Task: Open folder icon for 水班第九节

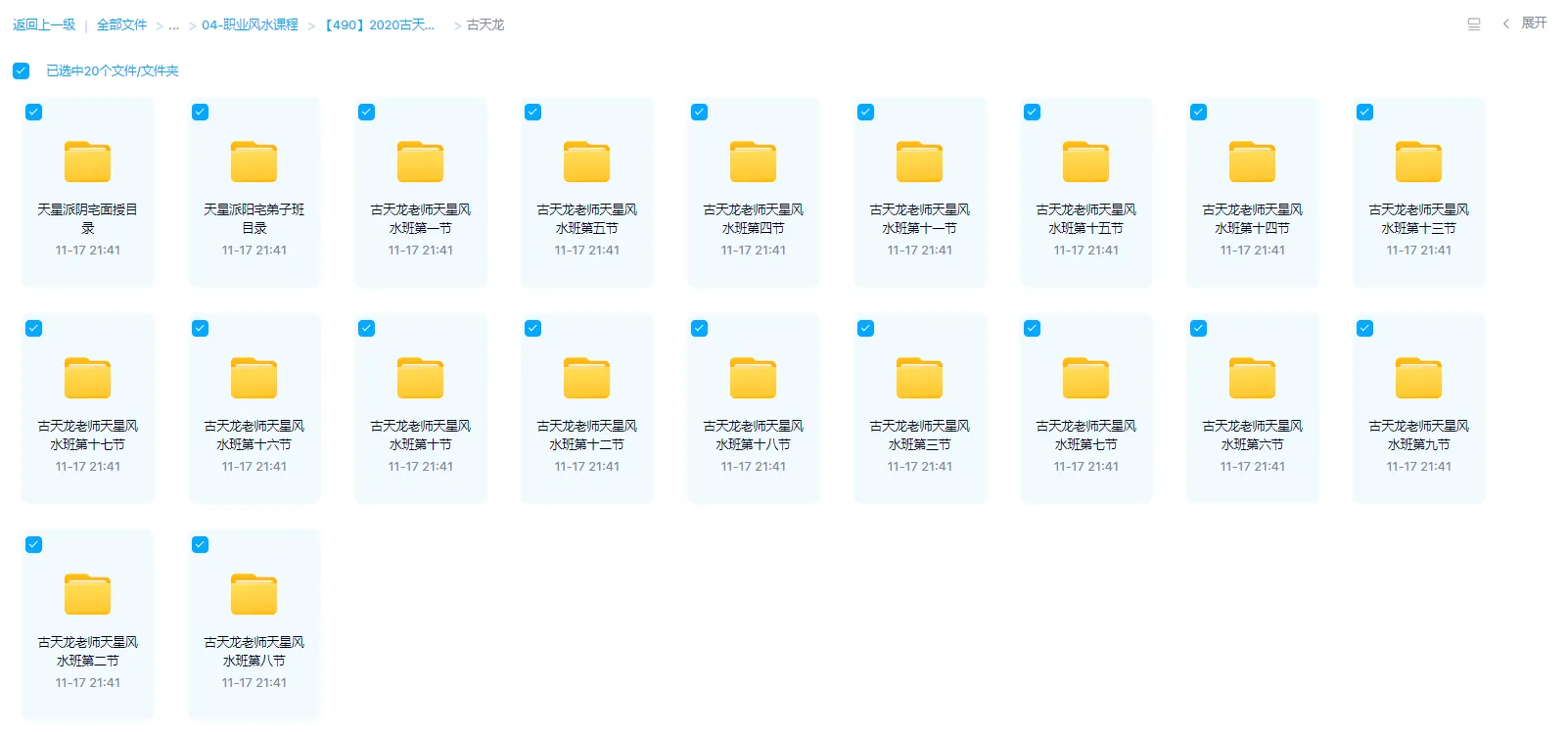Action: point(1418,378)
